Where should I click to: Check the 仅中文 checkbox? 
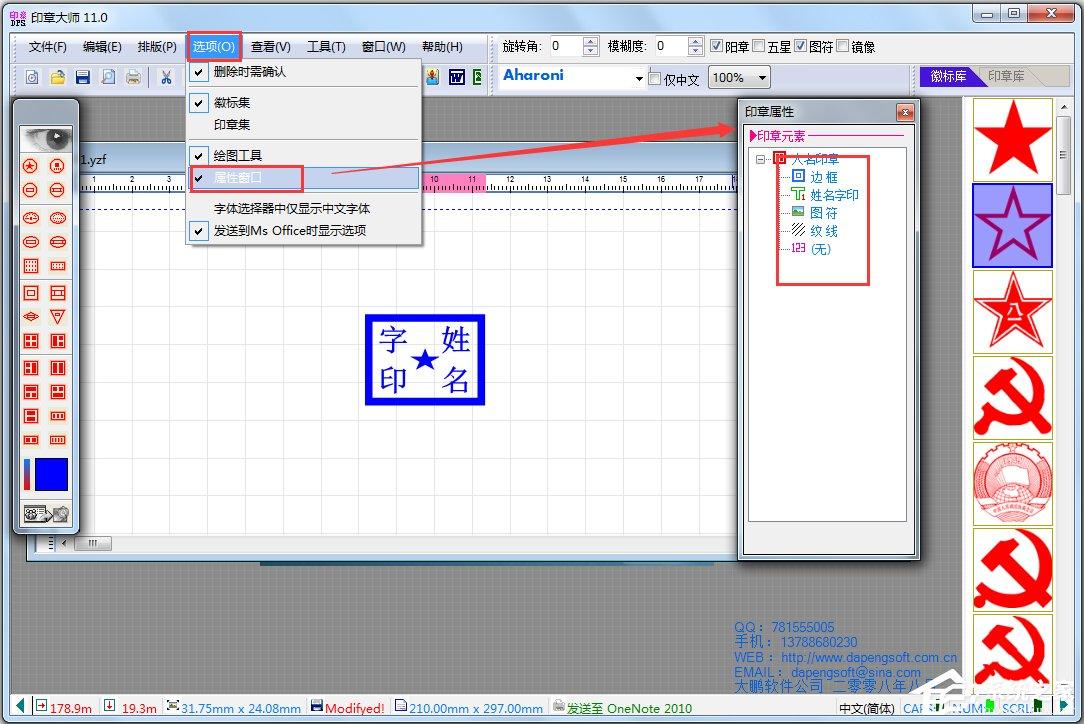tap(655, 79)
